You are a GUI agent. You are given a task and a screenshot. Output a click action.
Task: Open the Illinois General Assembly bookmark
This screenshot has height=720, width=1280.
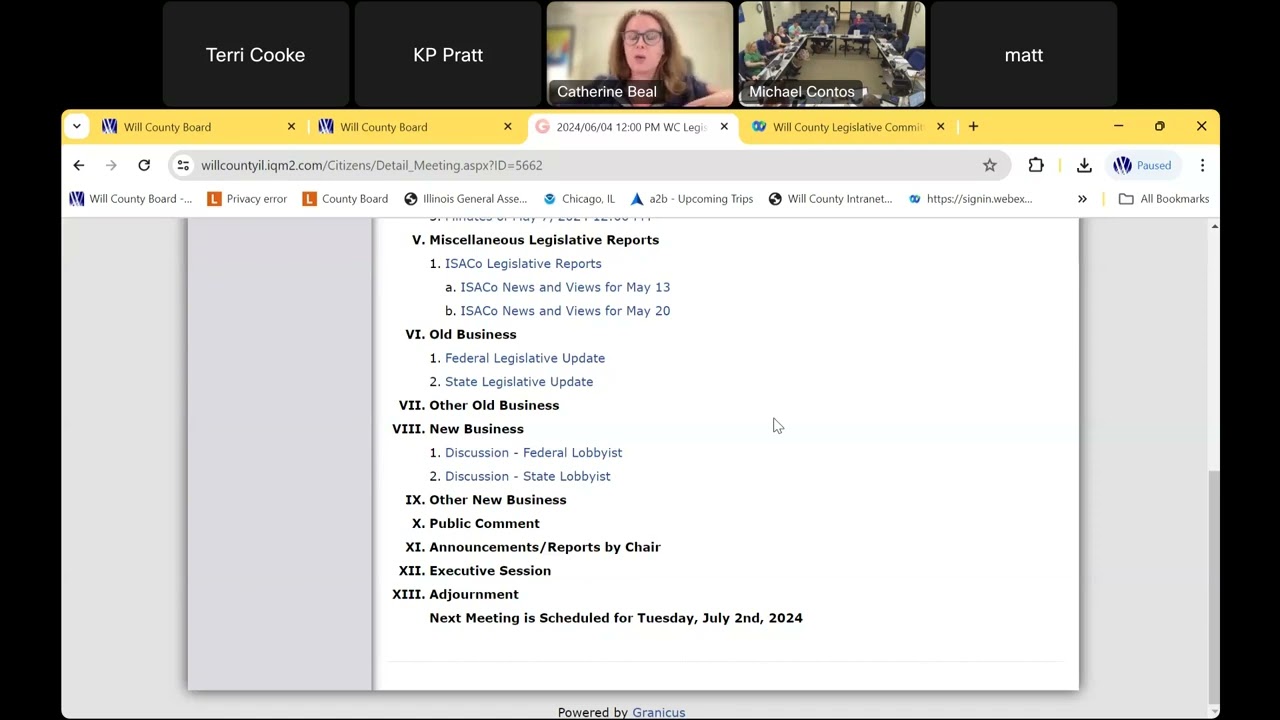465,199
